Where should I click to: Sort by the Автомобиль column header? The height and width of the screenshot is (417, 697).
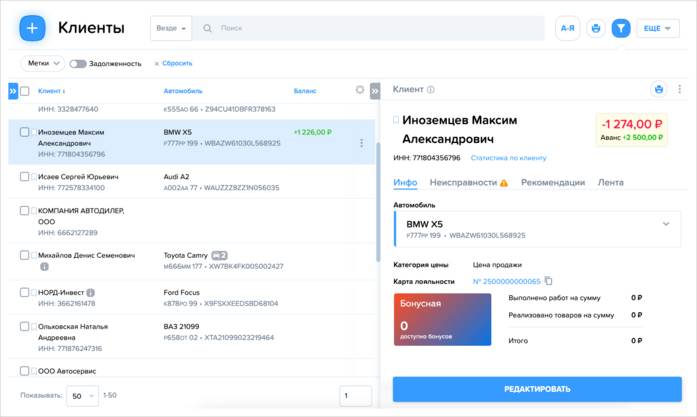183,91
